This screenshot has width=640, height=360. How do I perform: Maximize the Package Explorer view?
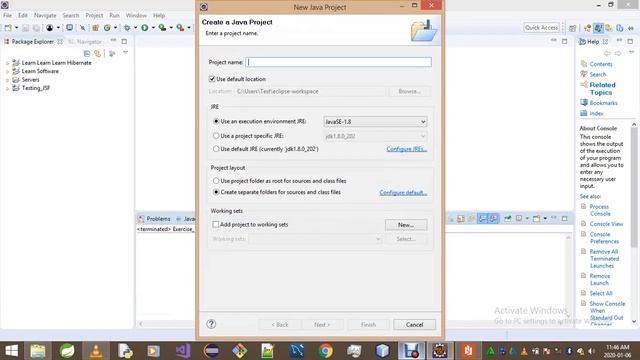pyautogui.click(x=124, y=41)
